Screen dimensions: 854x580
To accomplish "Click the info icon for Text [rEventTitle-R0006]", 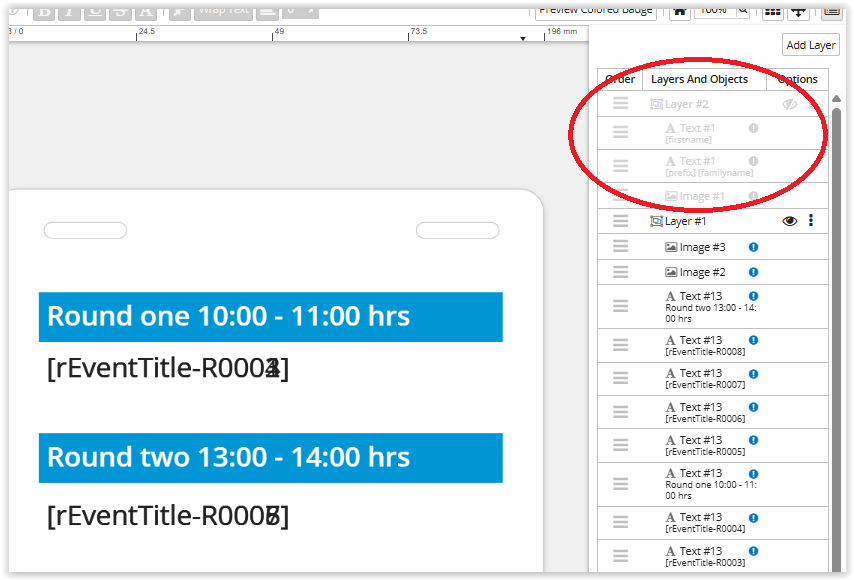I will click(753, 407).
